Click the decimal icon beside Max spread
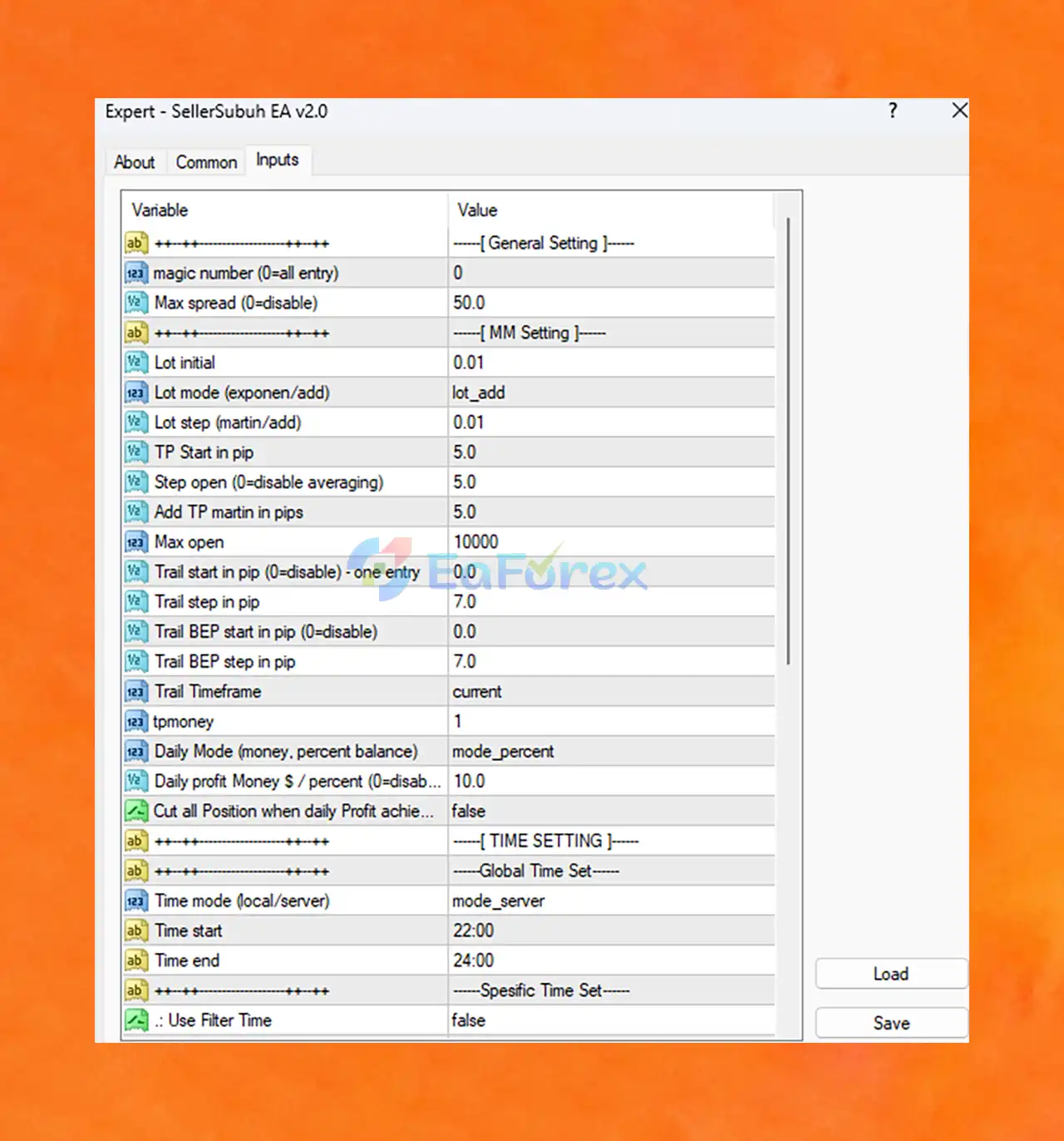The image size is (1064, 1141). (135, 303)
